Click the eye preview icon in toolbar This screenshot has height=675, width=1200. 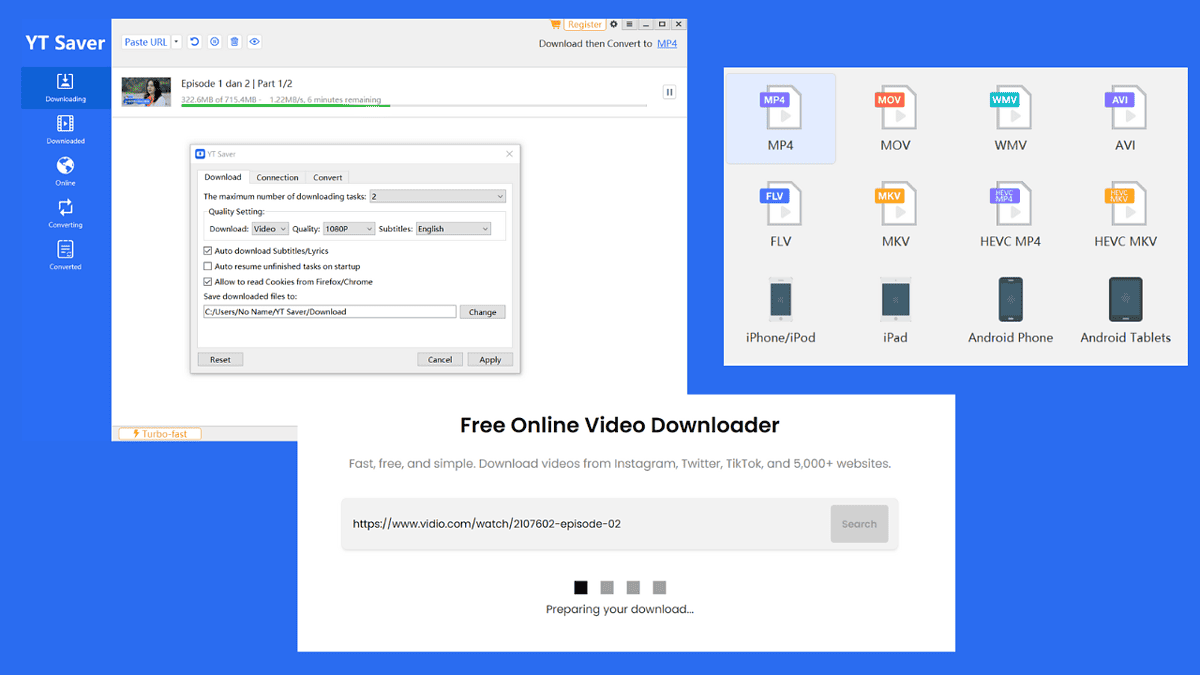coord(254,41)
